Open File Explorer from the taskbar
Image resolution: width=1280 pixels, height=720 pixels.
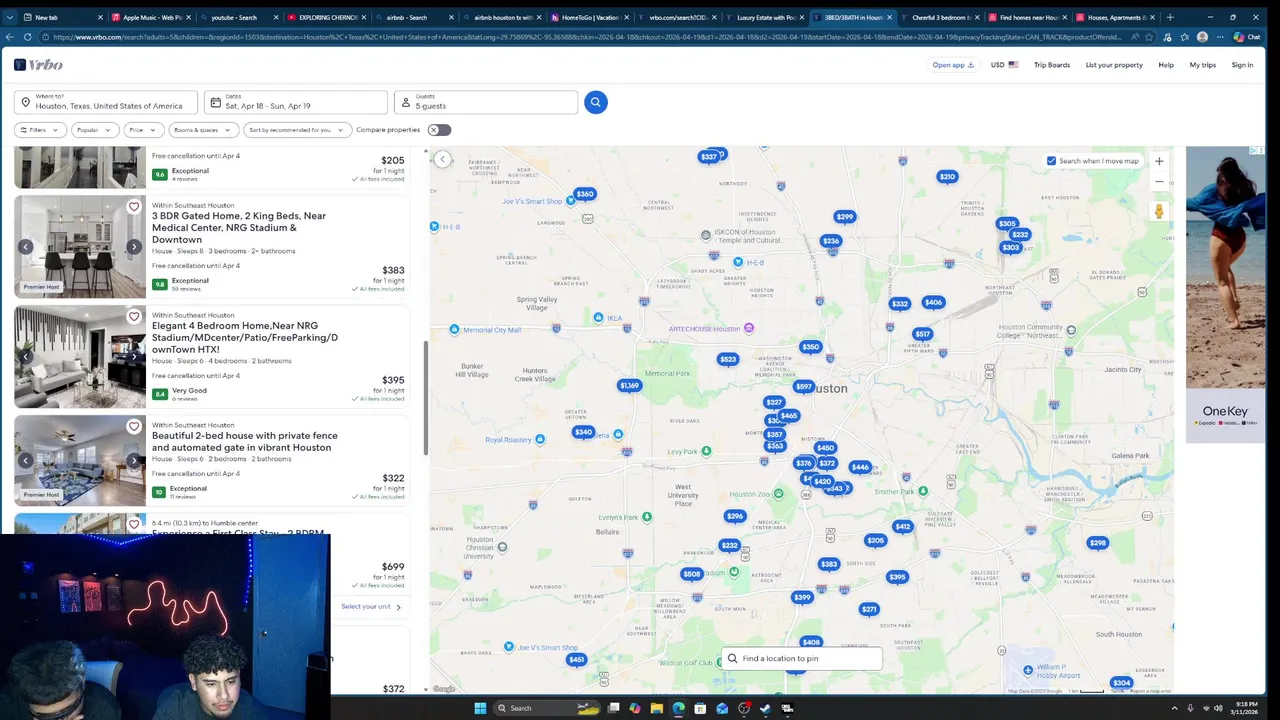click(x=657, y=708)
